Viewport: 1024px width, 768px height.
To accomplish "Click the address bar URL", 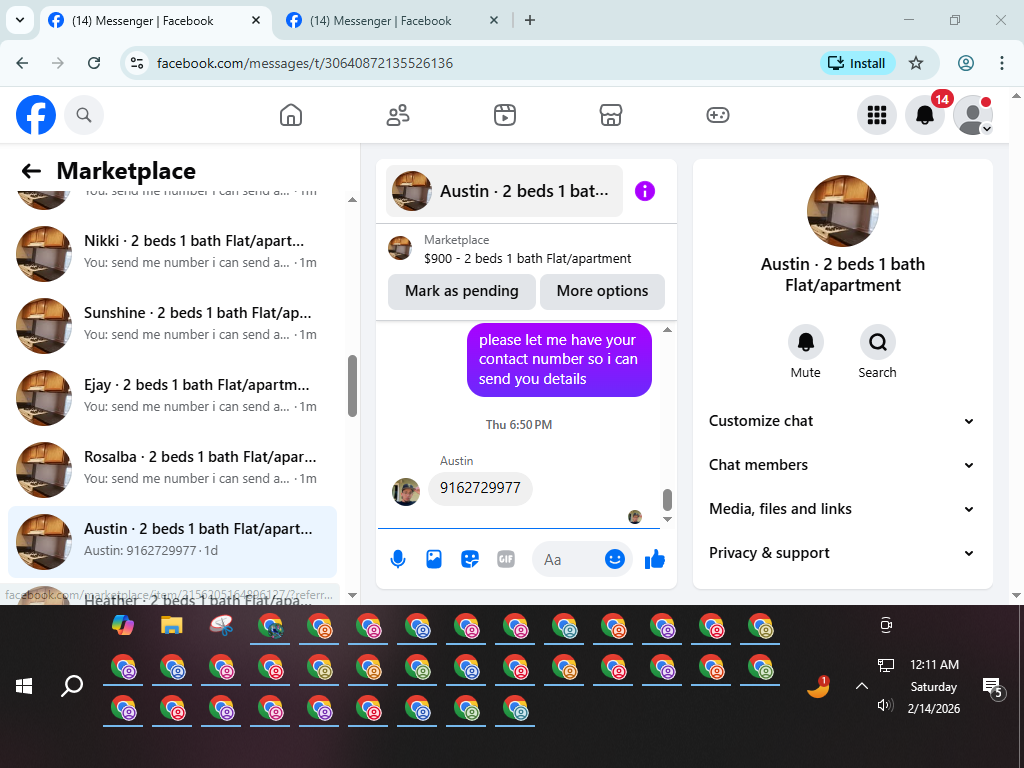I will (304, 63).
